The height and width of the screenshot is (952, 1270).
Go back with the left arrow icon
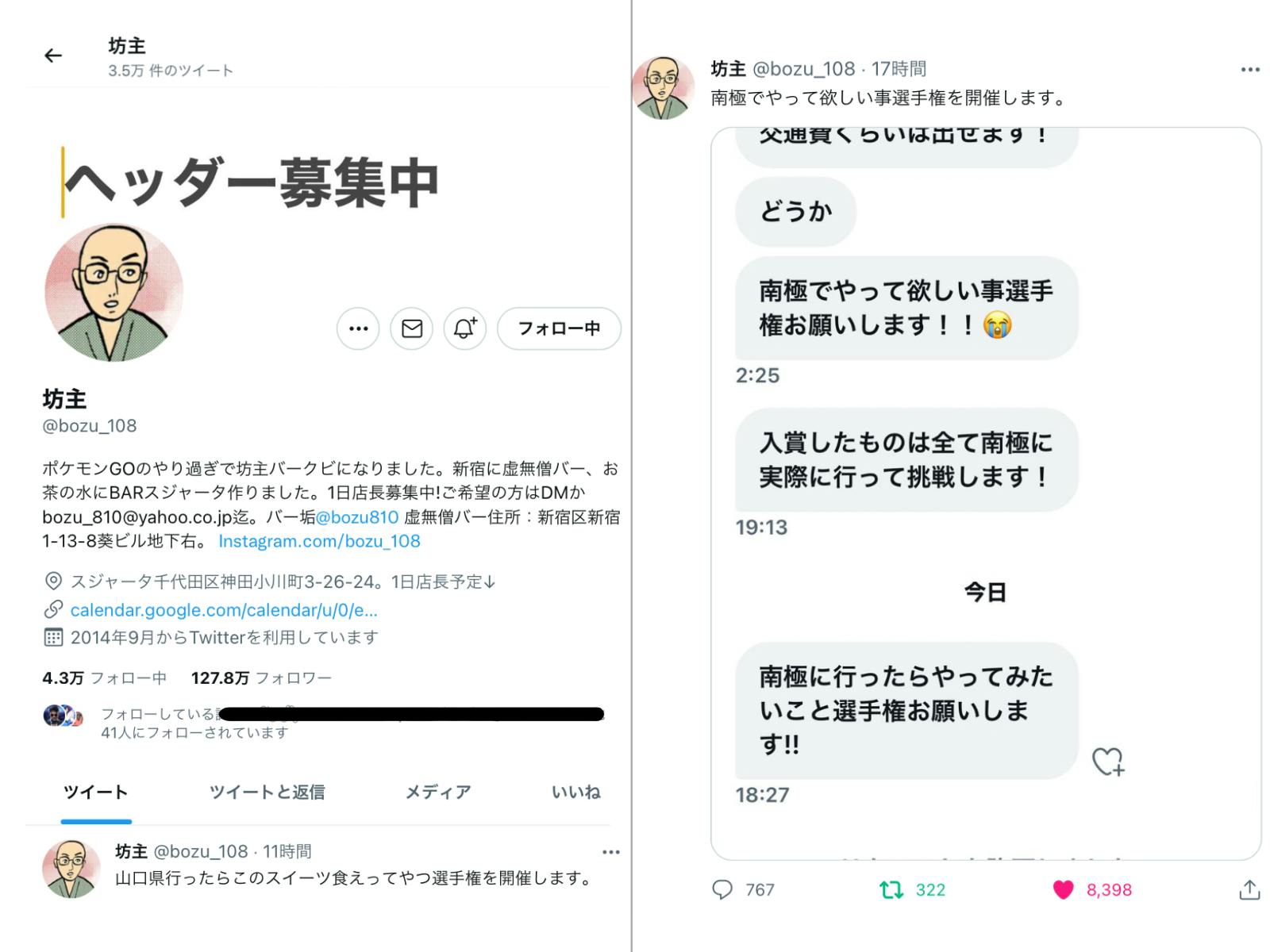coord(53,56)
